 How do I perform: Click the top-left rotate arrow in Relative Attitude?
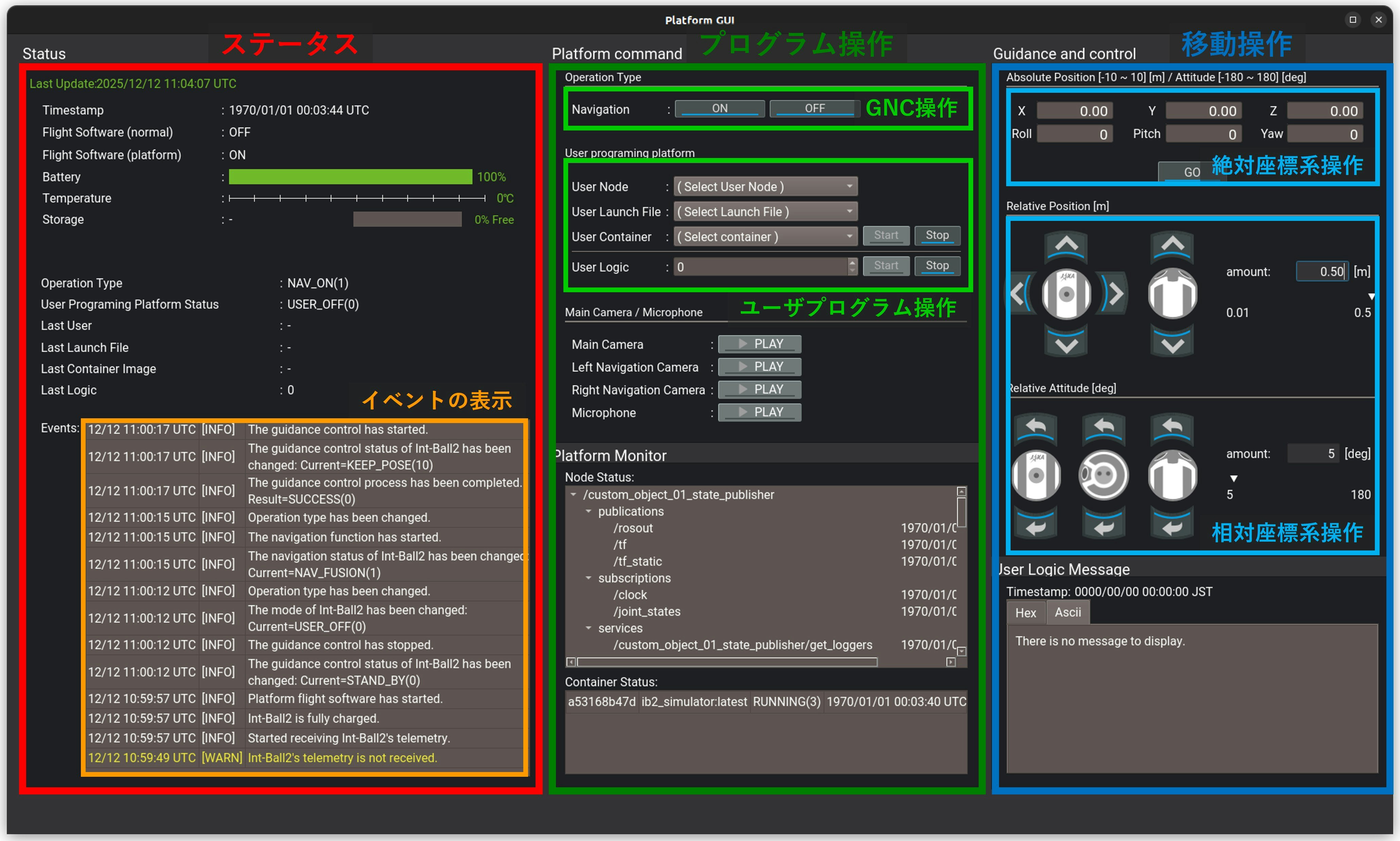(1036, 427)
